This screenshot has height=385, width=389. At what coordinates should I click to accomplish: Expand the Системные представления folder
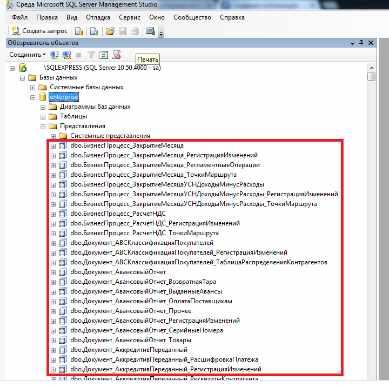click(53, 136)
